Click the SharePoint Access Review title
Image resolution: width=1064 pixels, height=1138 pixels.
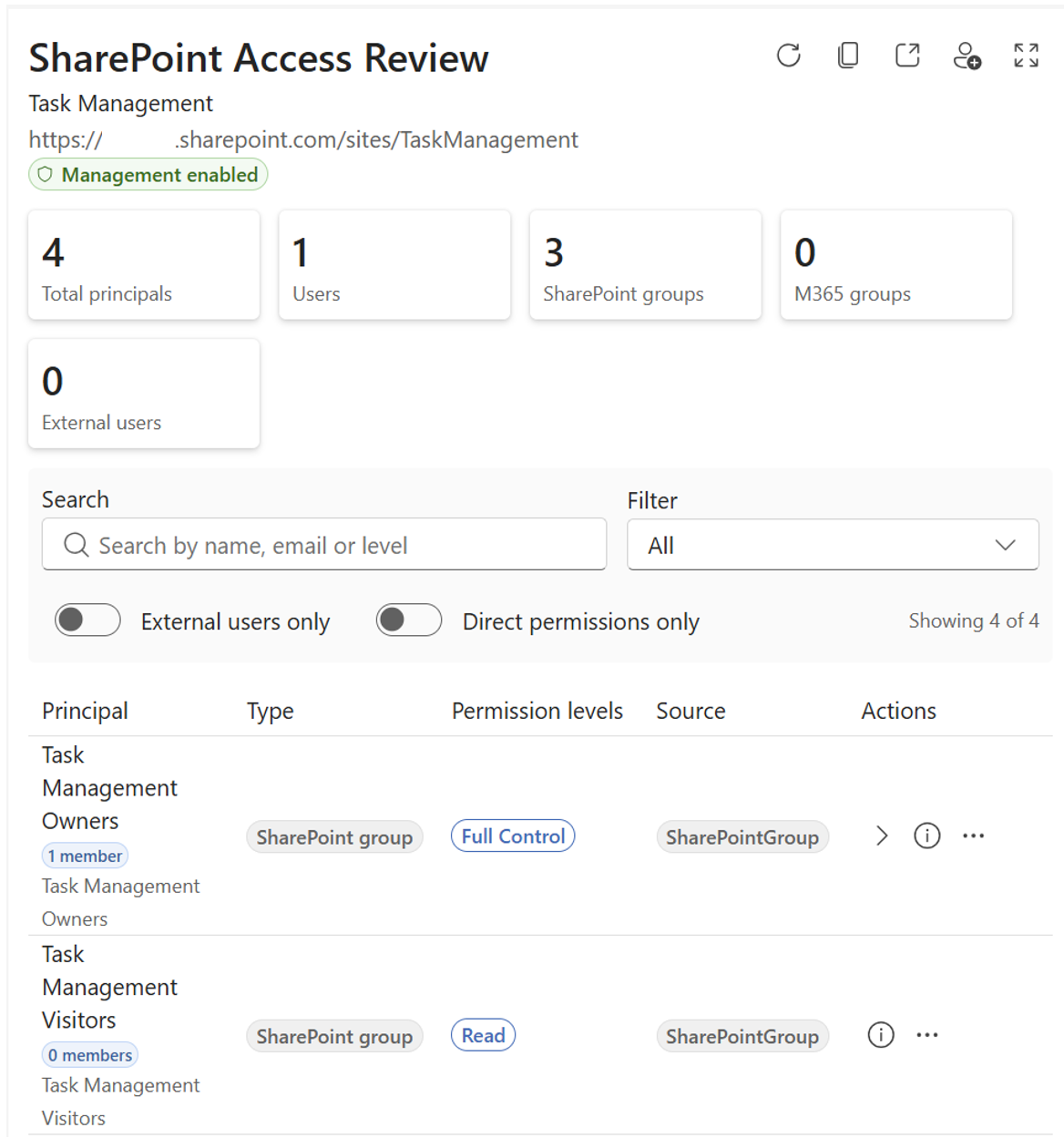[x=259, y=57]
